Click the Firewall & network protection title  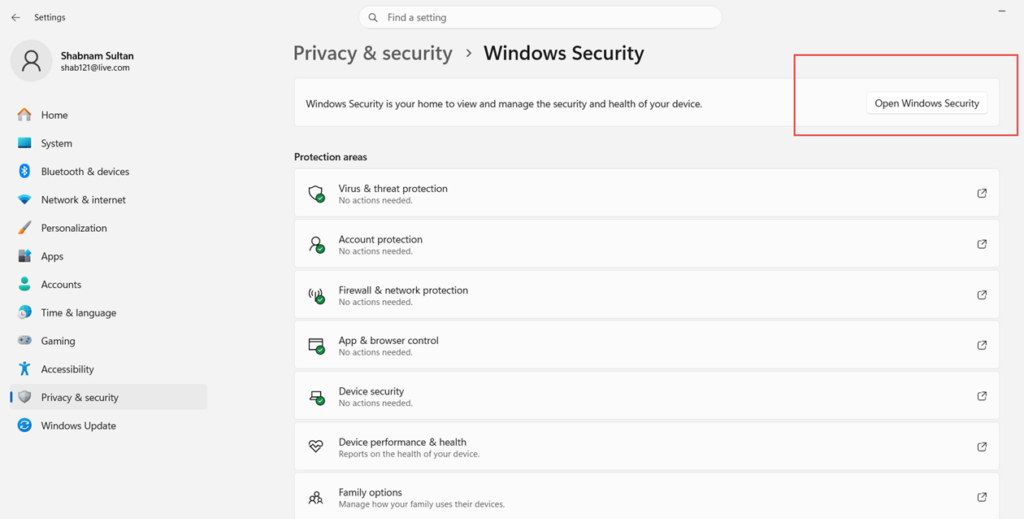pyautogui.click(x=403, y=290)
